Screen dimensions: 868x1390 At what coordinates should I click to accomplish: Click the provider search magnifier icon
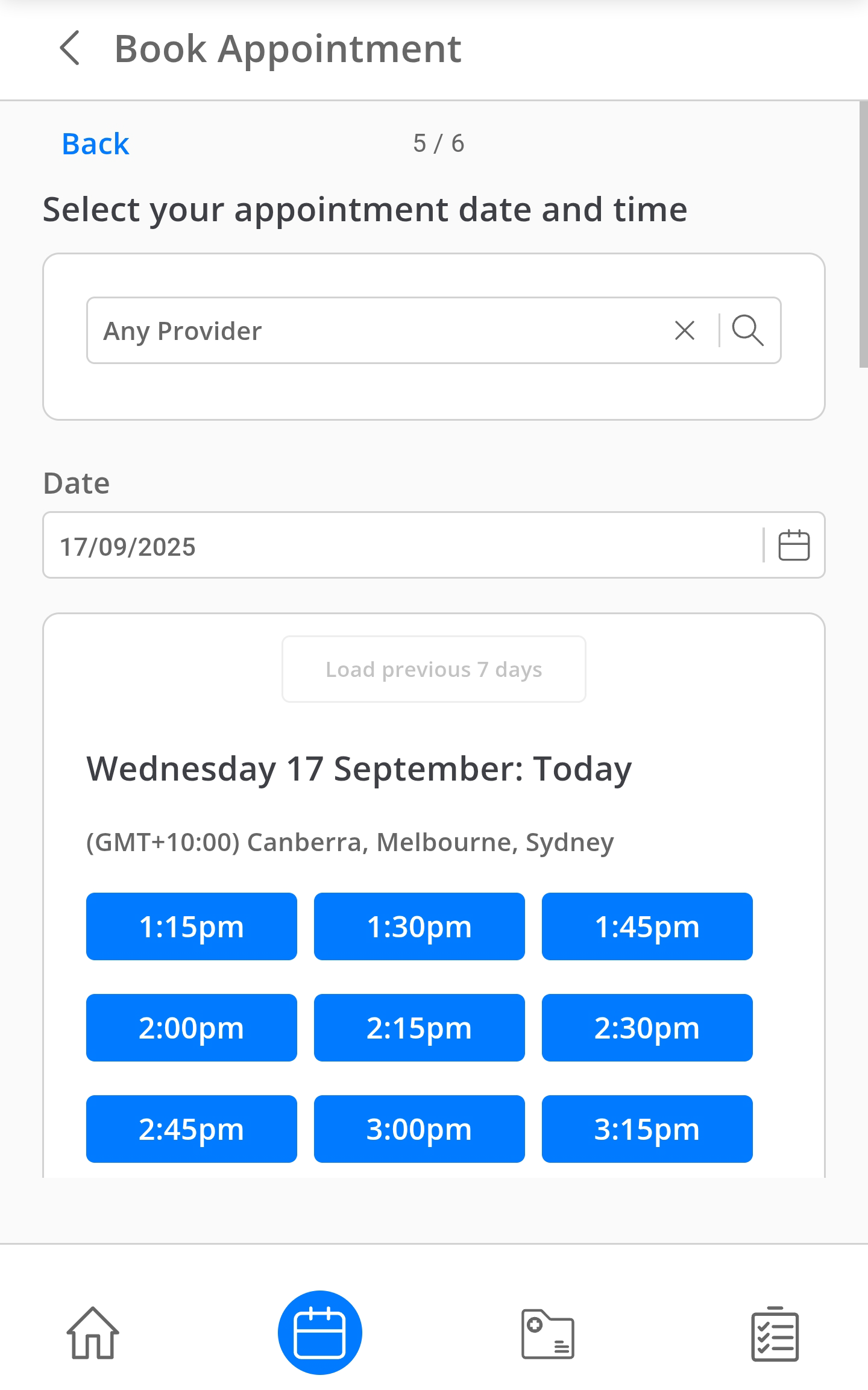point(748,330)
